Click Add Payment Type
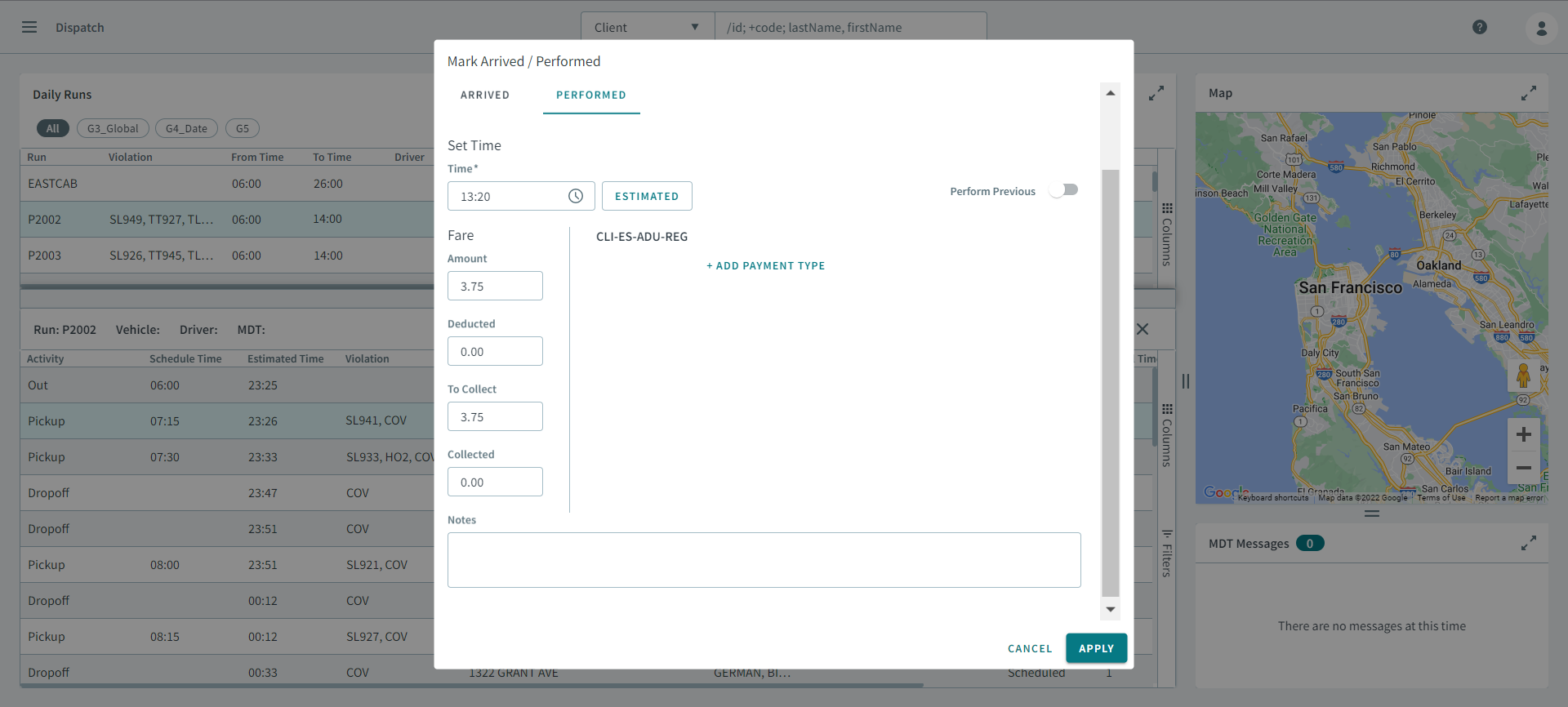 [765, 265]
